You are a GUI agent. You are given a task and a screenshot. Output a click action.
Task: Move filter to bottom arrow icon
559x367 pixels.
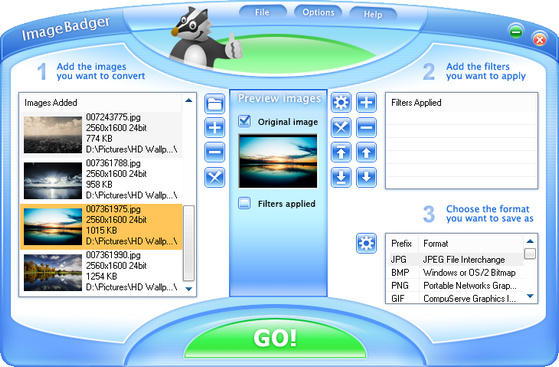pos(341,177)
